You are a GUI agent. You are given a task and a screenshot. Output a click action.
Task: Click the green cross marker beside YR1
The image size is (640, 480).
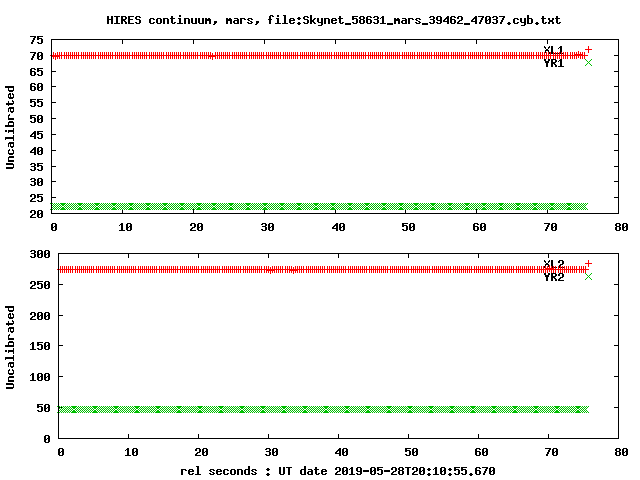point(588,62)
